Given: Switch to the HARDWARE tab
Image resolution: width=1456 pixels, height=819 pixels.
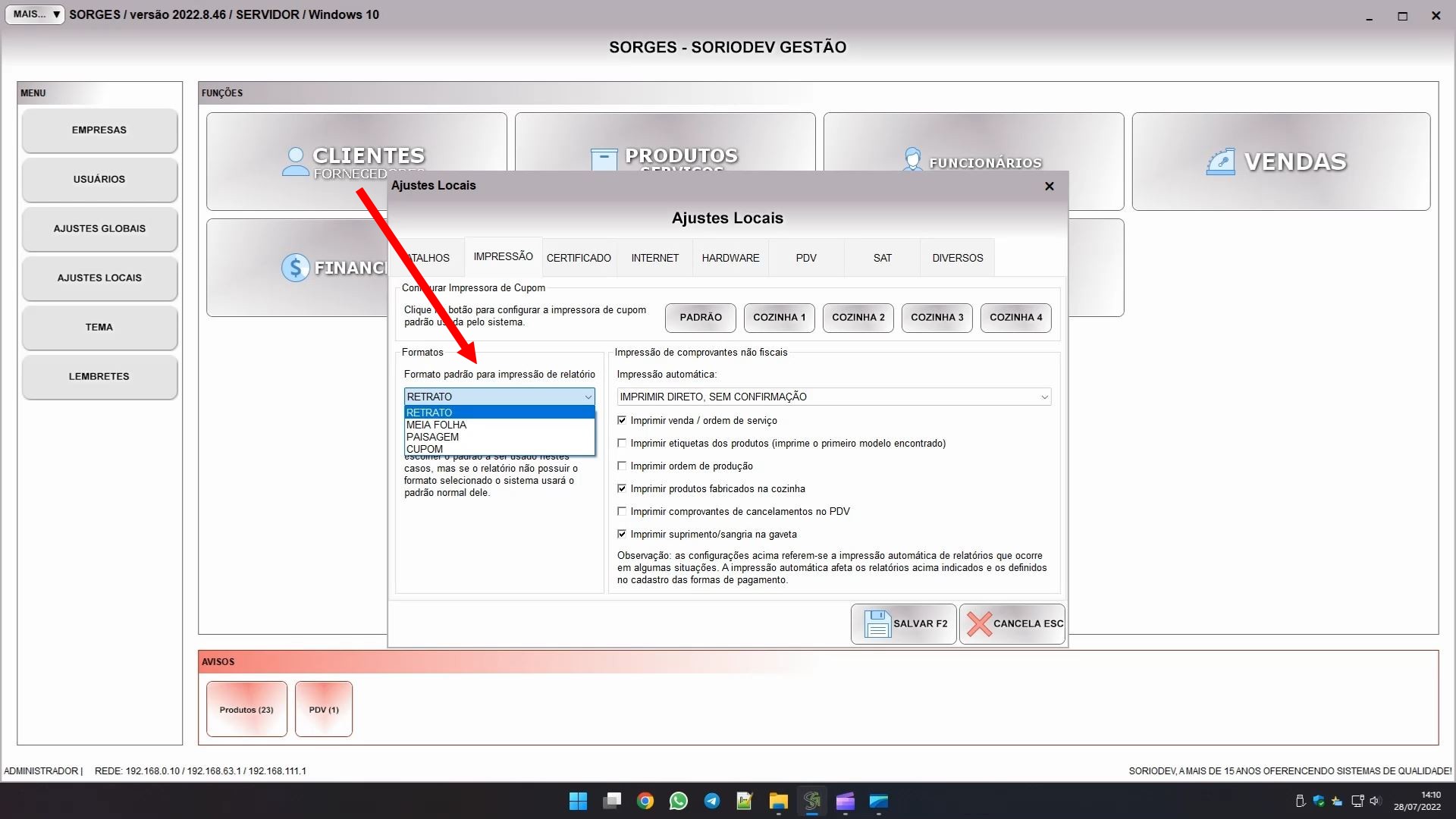Looking at the screenshot, I should [x=730, y=258].
